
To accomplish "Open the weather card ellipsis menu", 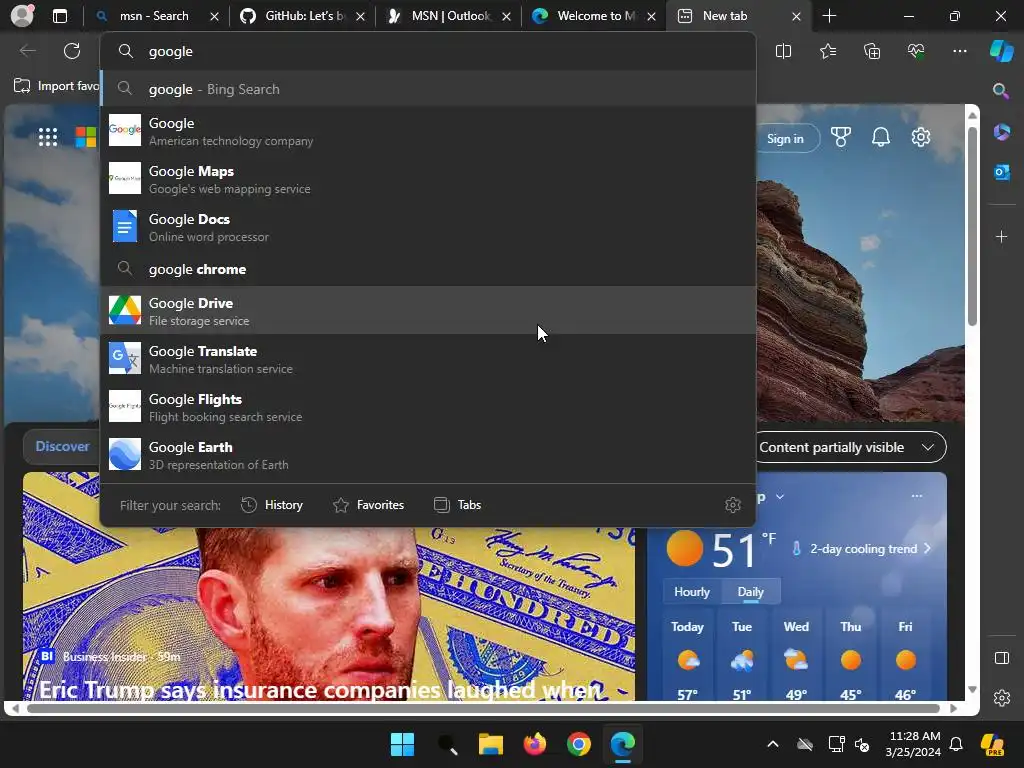I will coord(917,496).
